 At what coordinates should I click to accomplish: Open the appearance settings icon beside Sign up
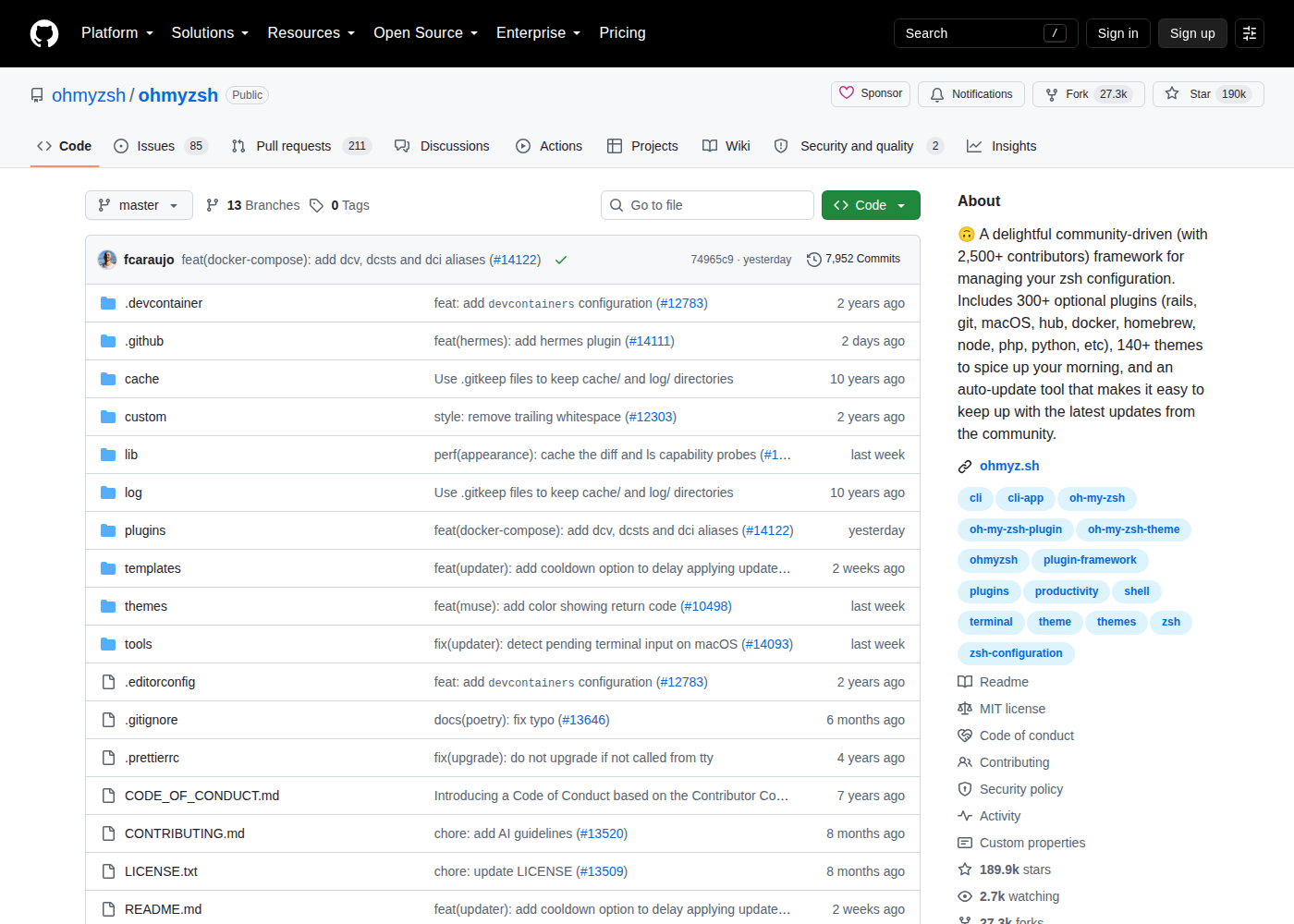tap(1250, 33)
